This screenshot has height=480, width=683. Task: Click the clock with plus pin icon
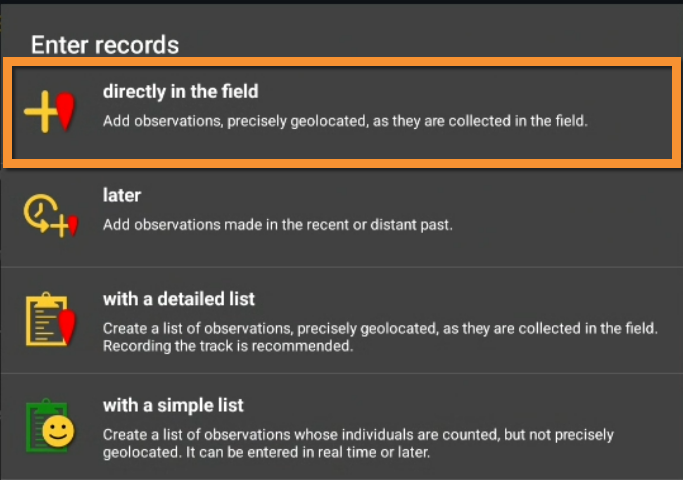click(x=50, y=213)
